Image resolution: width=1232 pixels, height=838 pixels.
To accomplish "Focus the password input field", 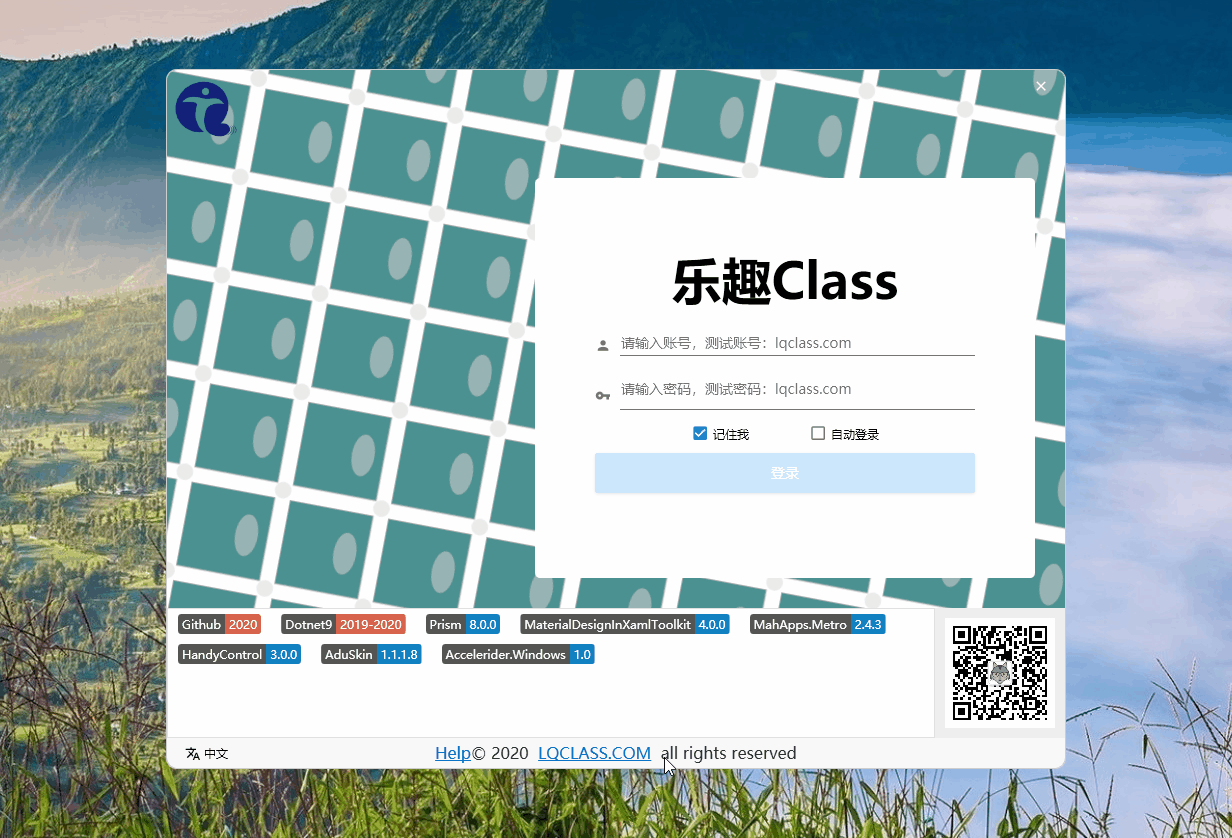I will (x=797, y=390).
